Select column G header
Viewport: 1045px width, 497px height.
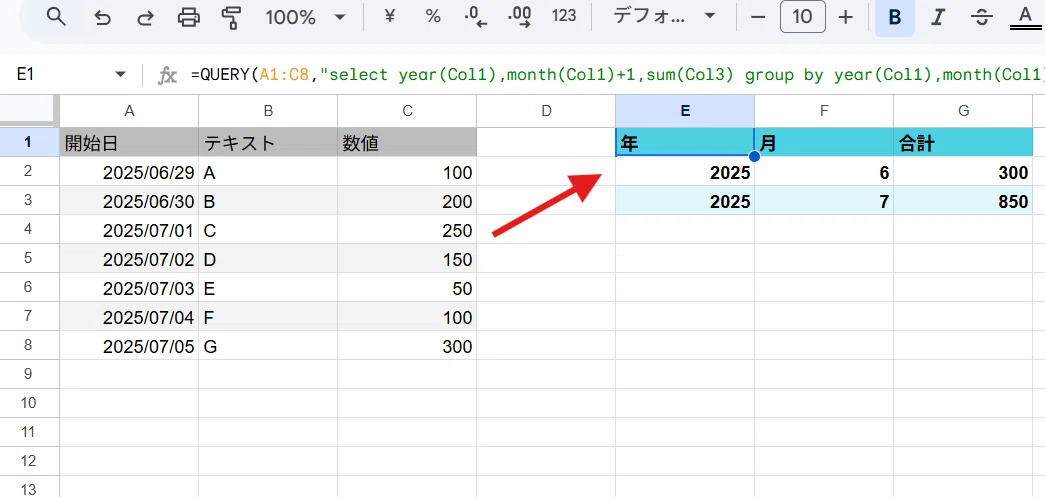click(x=963, y=111)
